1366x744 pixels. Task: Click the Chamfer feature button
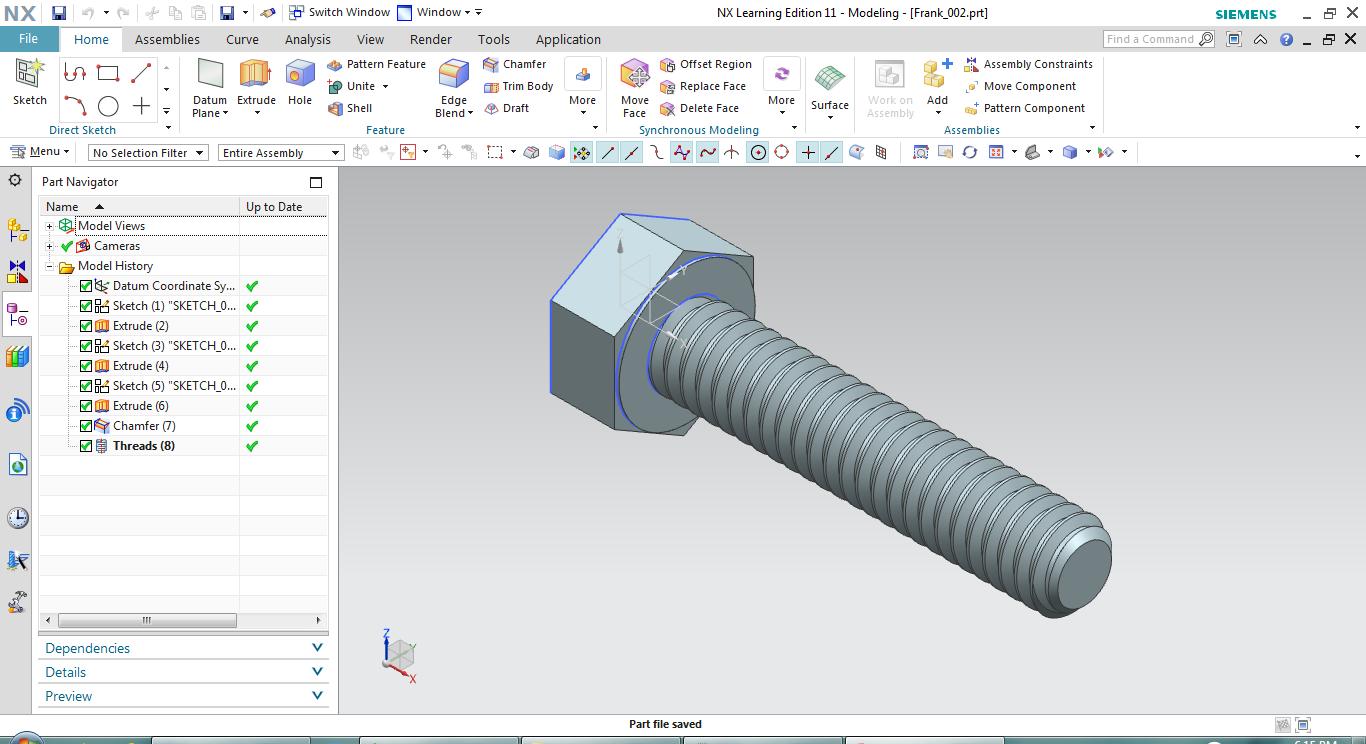point(514,64)
